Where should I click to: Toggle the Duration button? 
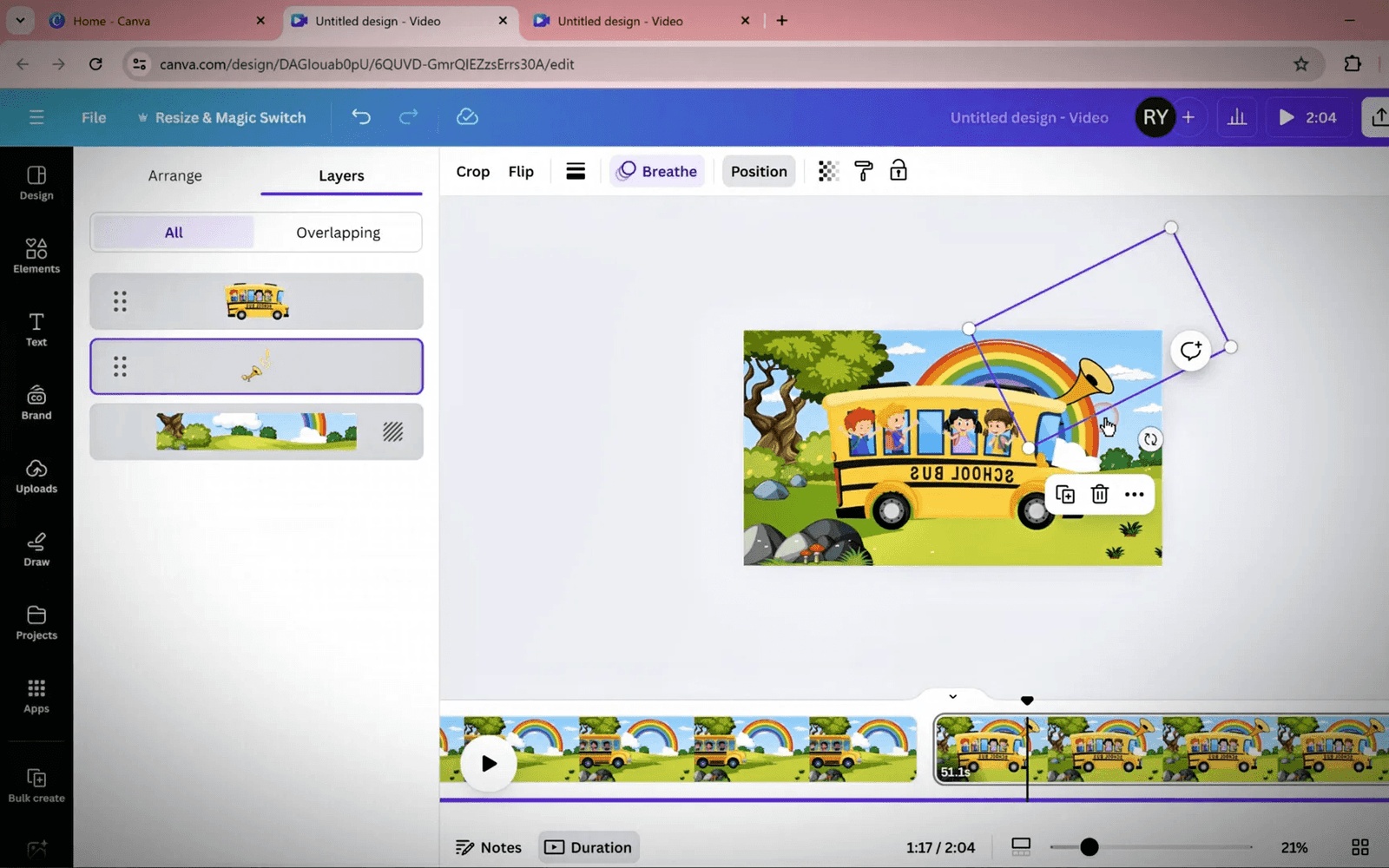coord(589,847)
